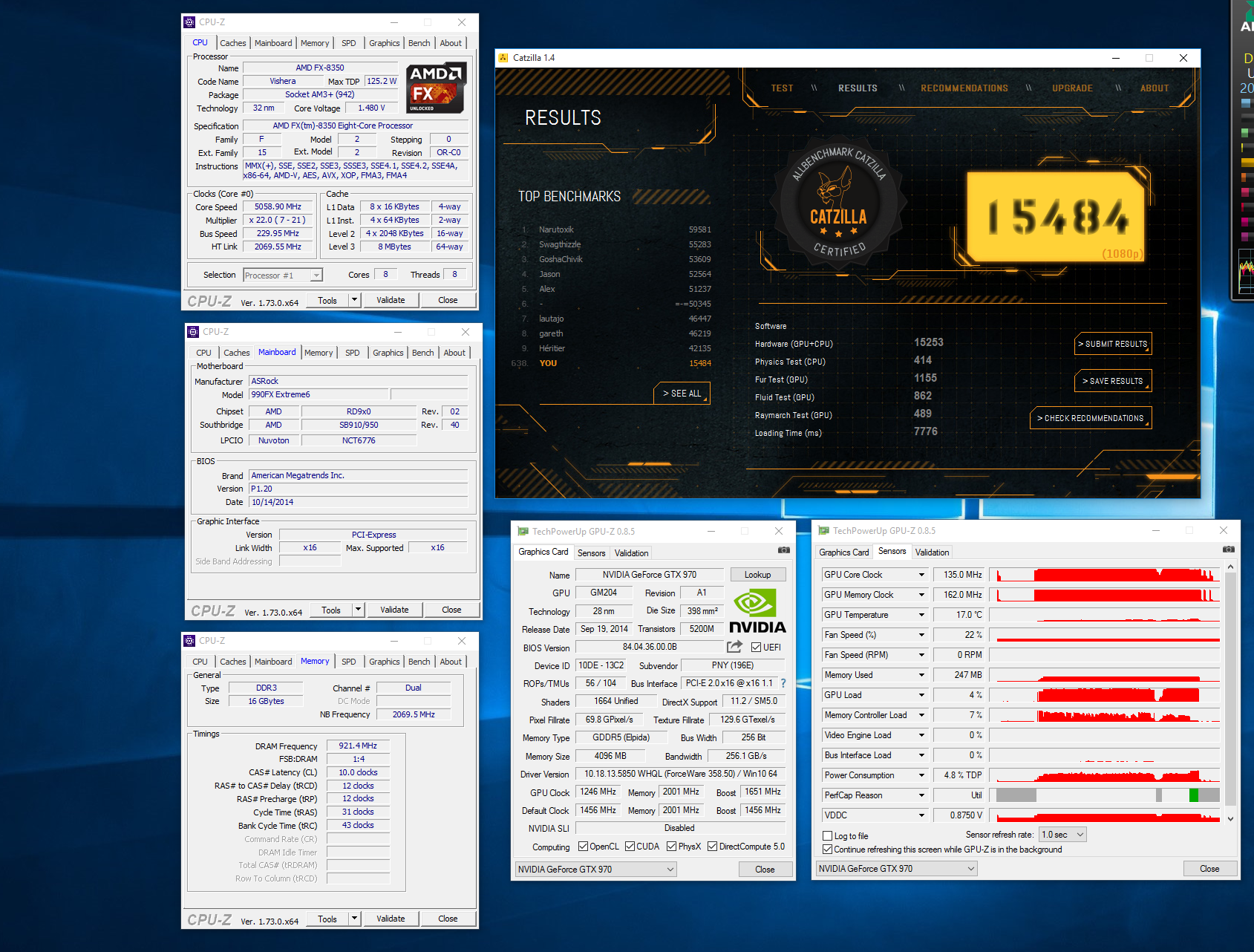
Task: Click the CPU-Z title icon in Memory window
Action: (x=190, y=641)
